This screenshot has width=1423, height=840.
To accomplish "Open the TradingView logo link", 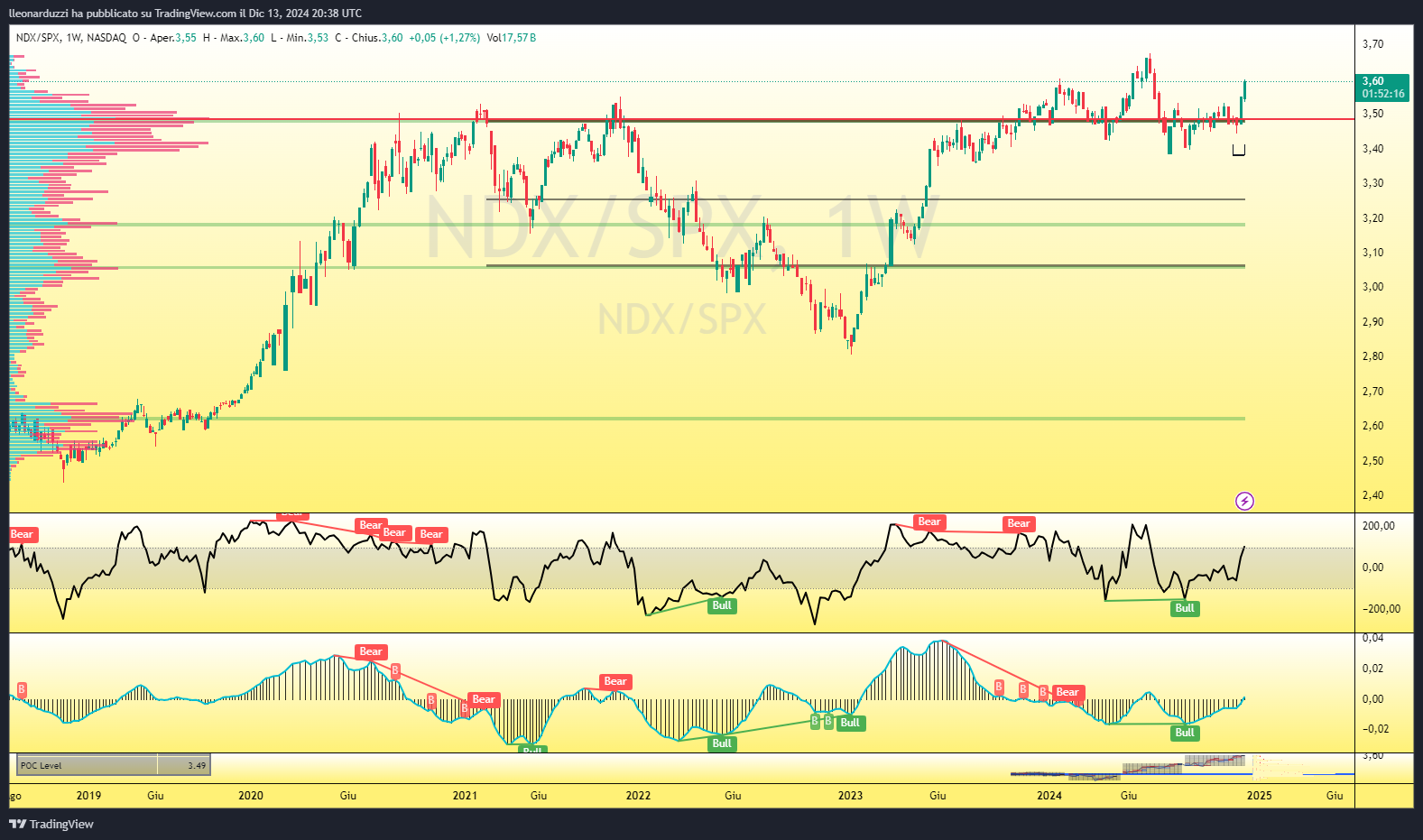I will tap(51, 824).
